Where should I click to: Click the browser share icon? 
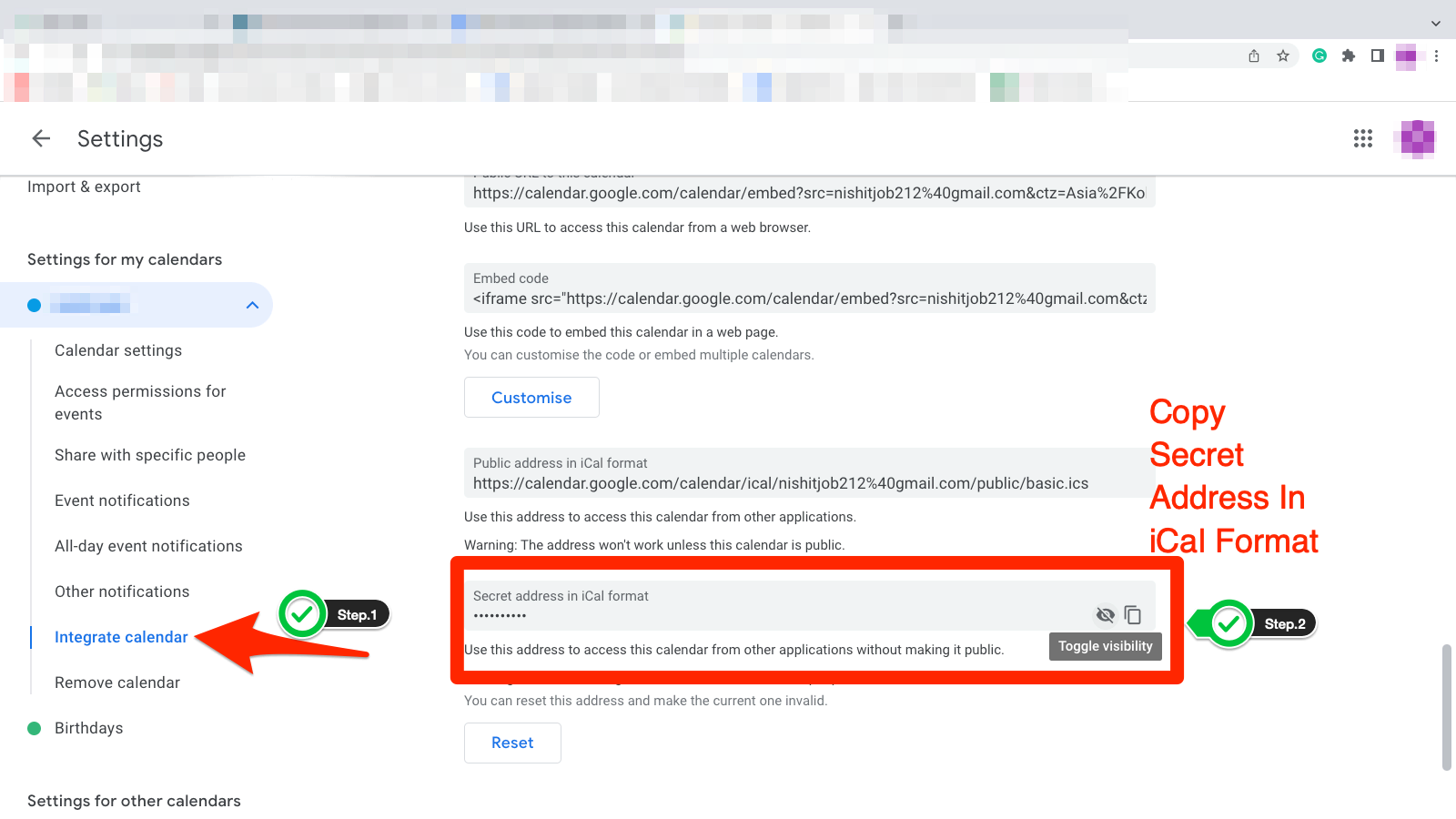[x=1254, y=56]
